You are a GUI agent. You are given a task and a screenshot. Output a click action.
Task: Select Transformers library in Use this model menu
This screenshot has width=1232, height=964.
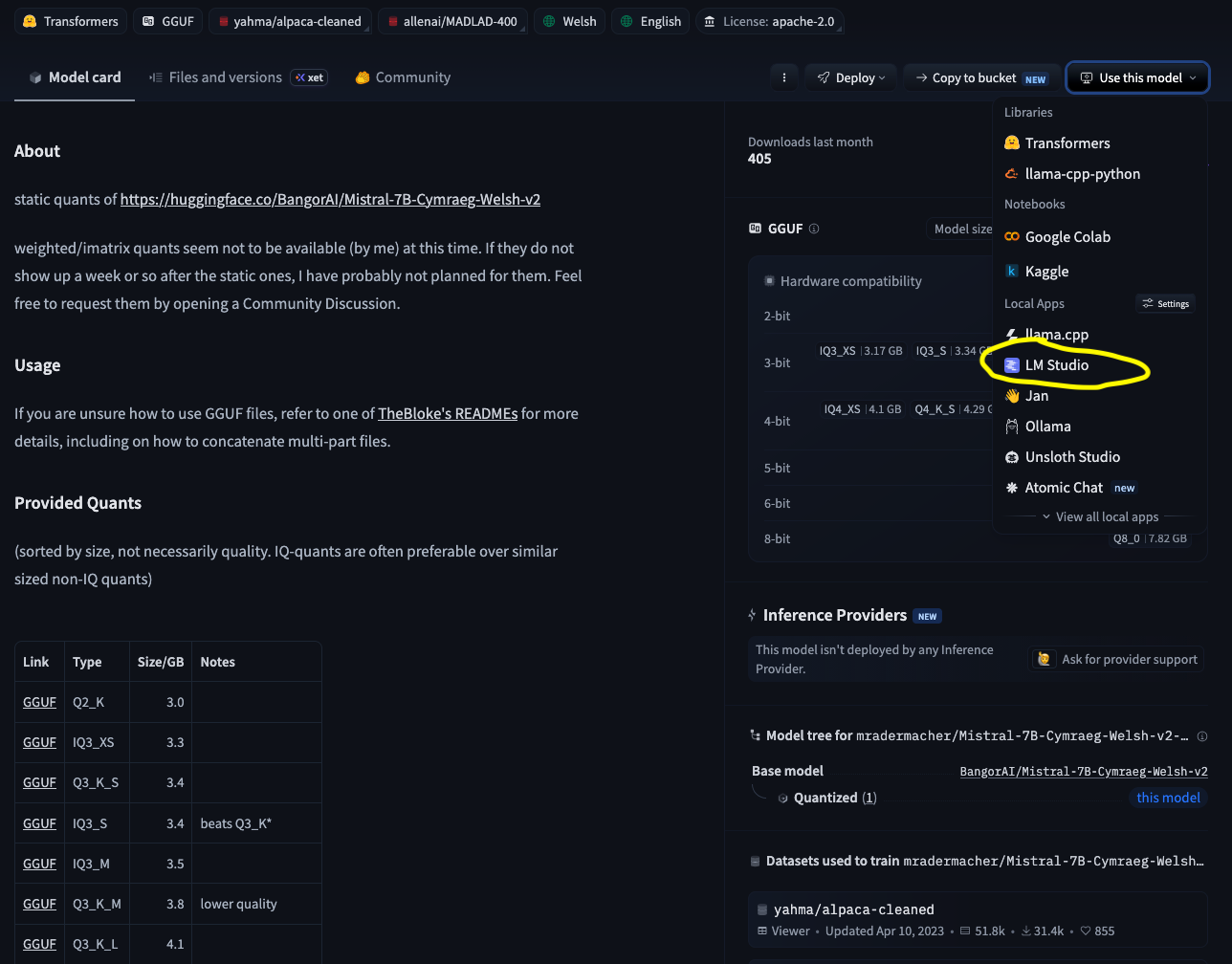click(x=1057, y=143)
